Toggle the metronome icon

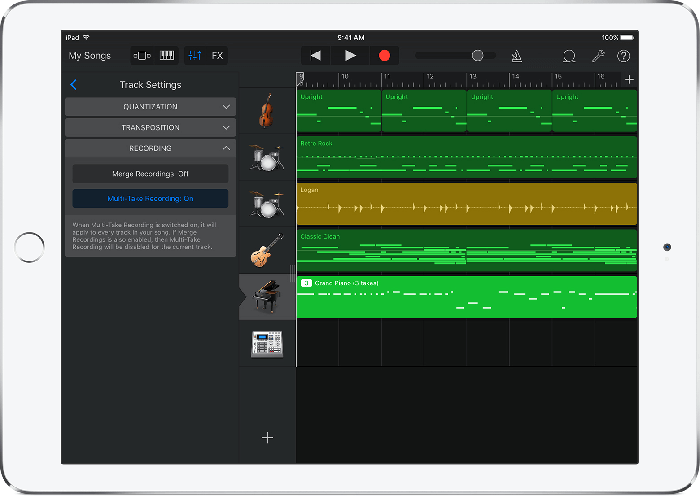coord(517,56)
